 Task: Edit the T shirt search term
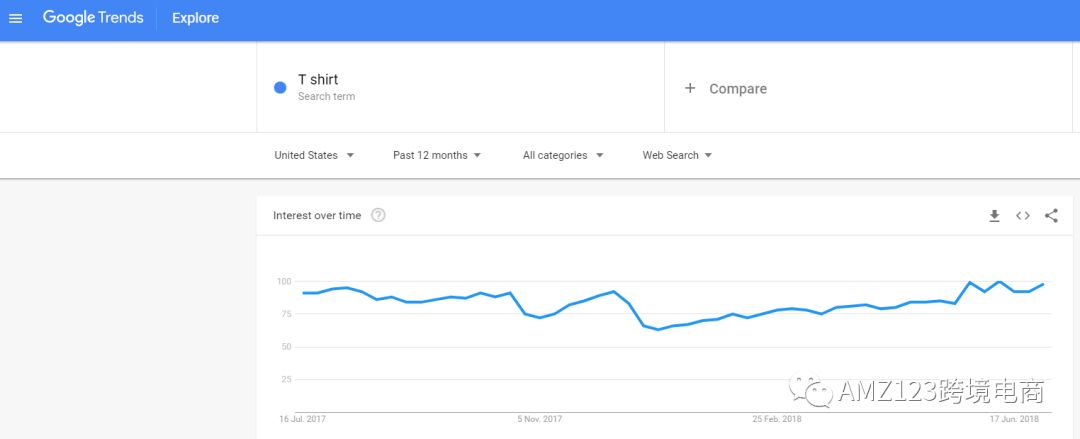tap(318, 80)
